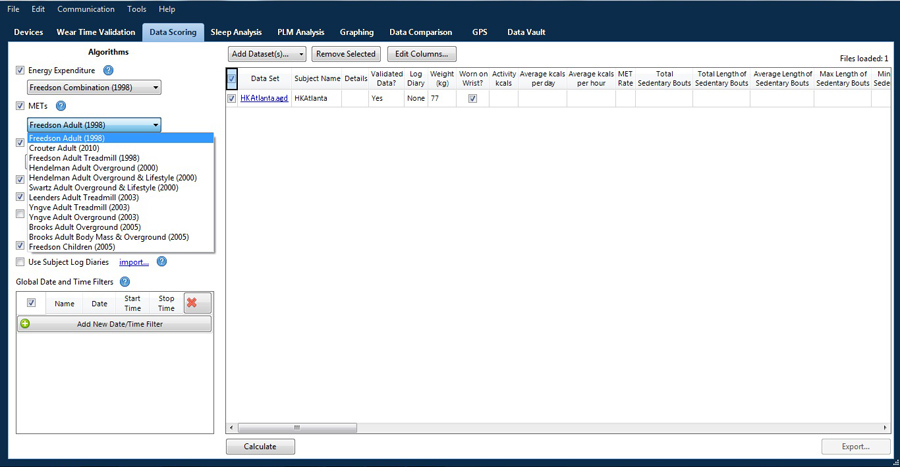Open the HKAtlanta.agd data set link
900x467 pixels.
pyautogui.click(x=264, y=98)
